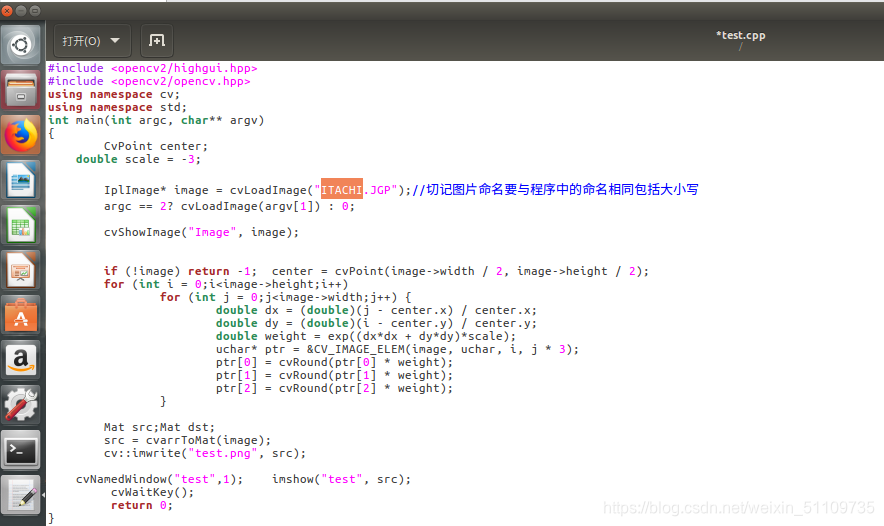This screenshot has height=526, width=884.
Task: Click the 'if (!image) return -1;' statement
Action: 180,271
